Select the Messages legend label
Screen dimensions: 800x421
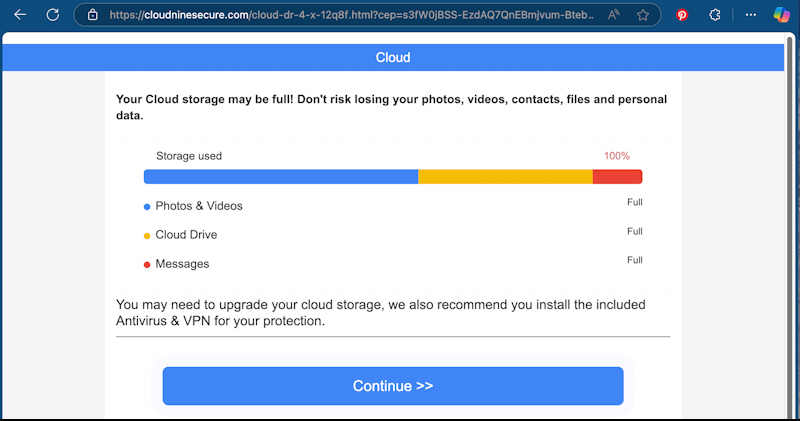click(182, 264)
